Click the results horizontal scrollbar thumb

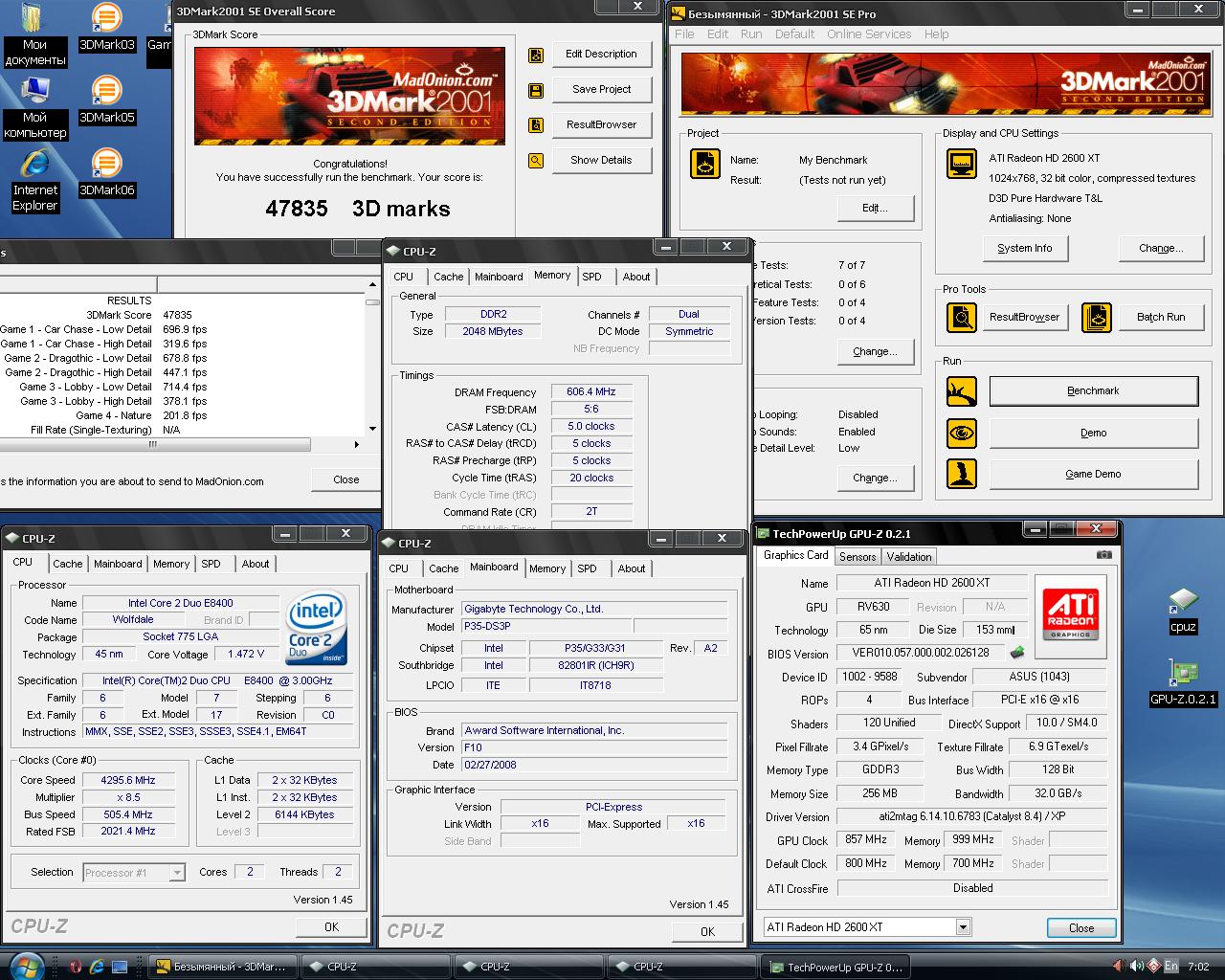pyautogui.click(x=155, y=444)
